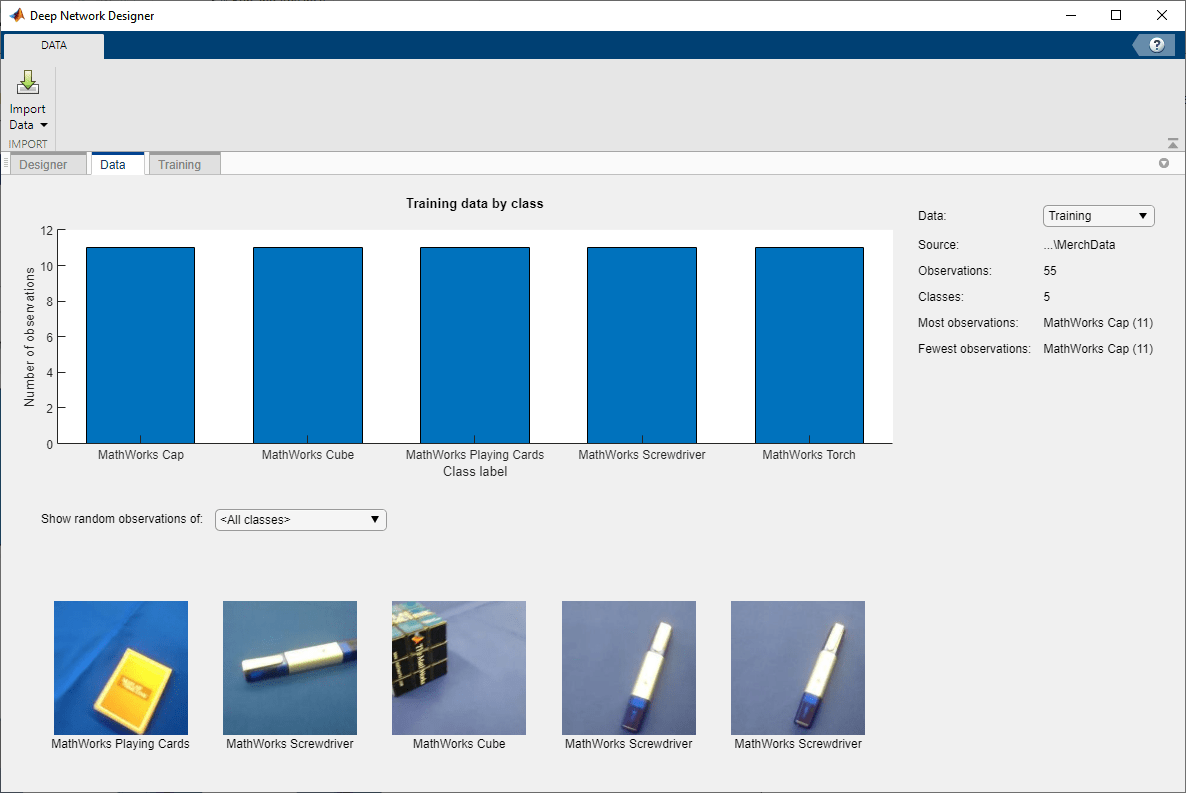Select the MathWorks Cube thumbnail image
The width and height of the screenshot is (1186, 793).
click(x=459, y=667)
